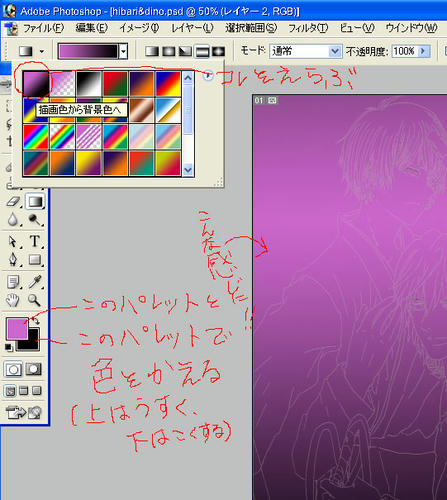Pick the chrome blue-sky gradient preset
Viewport: 447px width, 500px height.
coord(168,110)
